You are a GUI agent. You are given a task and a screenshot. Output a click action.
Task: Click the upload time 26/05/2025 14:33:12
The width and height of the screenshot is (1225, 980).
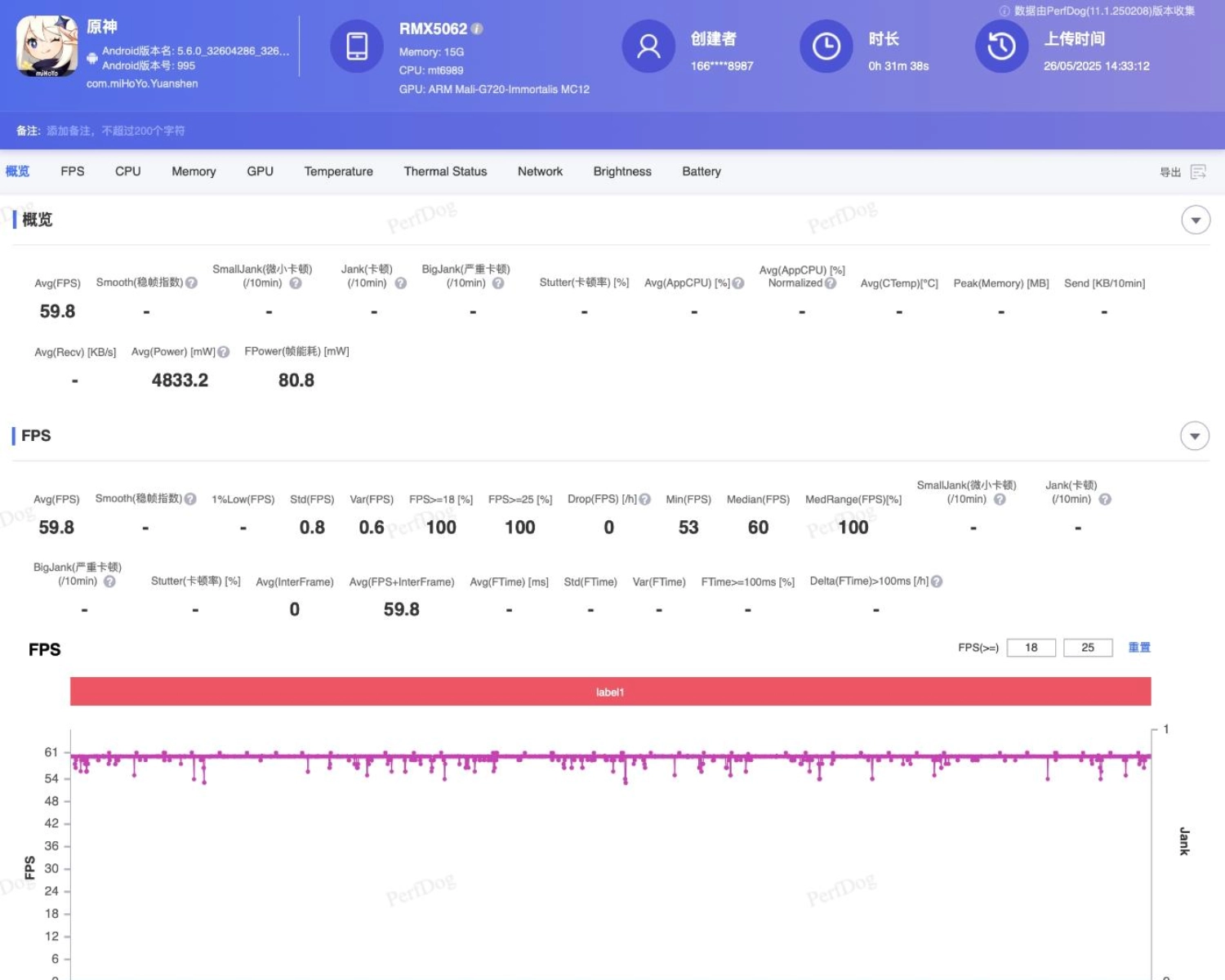tap(1097, 66)
